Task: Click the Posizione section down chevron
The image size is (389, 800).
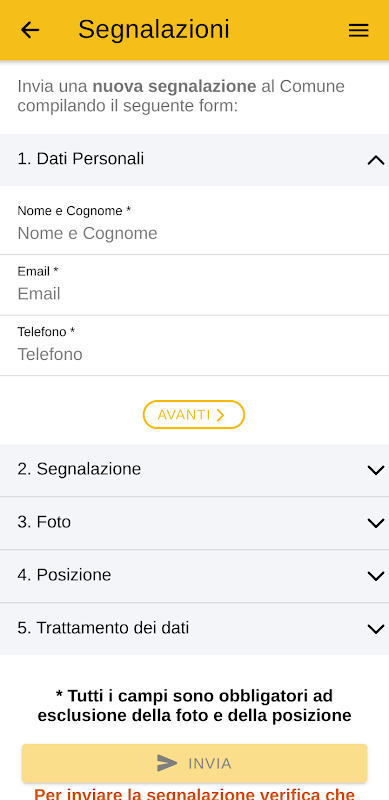Action: coord(376,576)
